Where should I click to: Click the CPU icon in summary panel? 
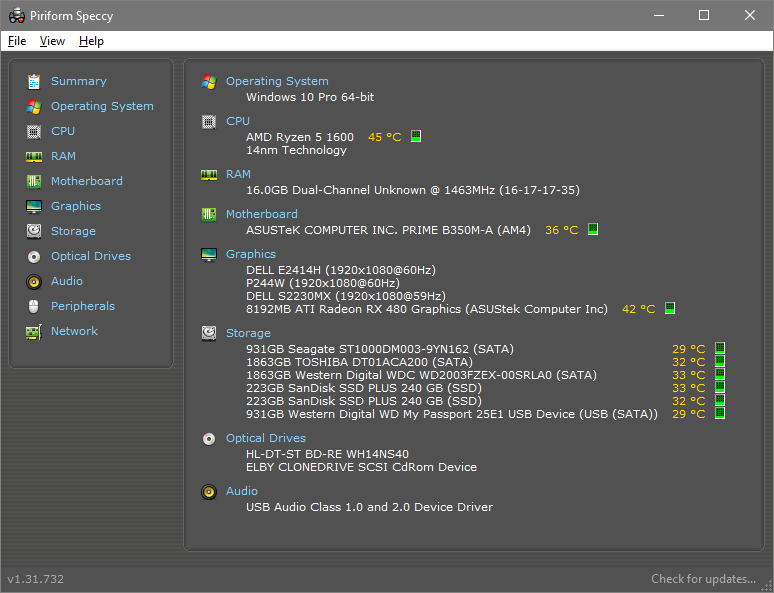click(209, 121)
